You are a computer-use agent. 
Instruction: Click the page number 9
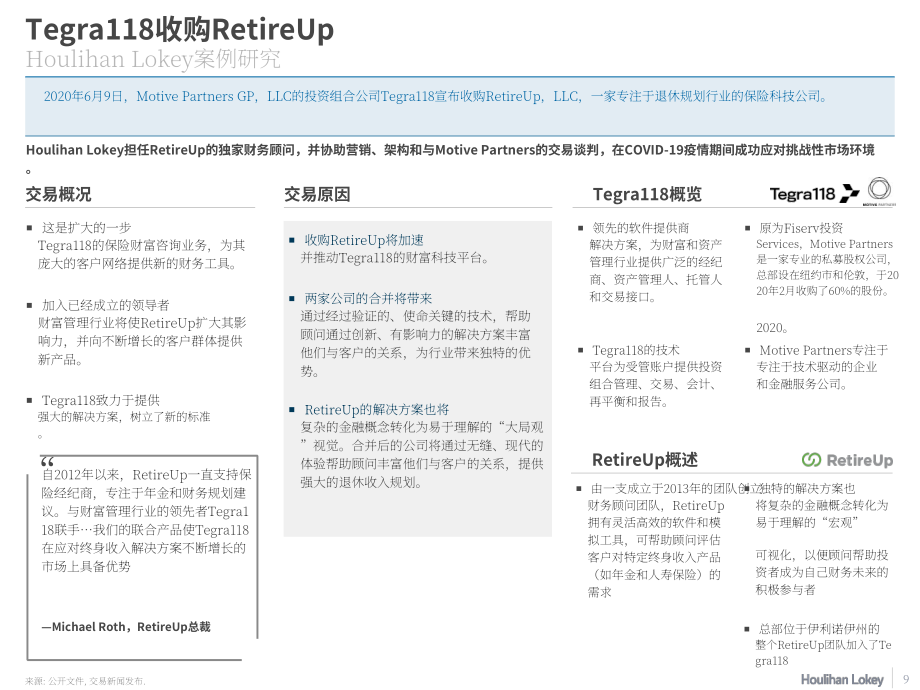click(x=907, y=679)
